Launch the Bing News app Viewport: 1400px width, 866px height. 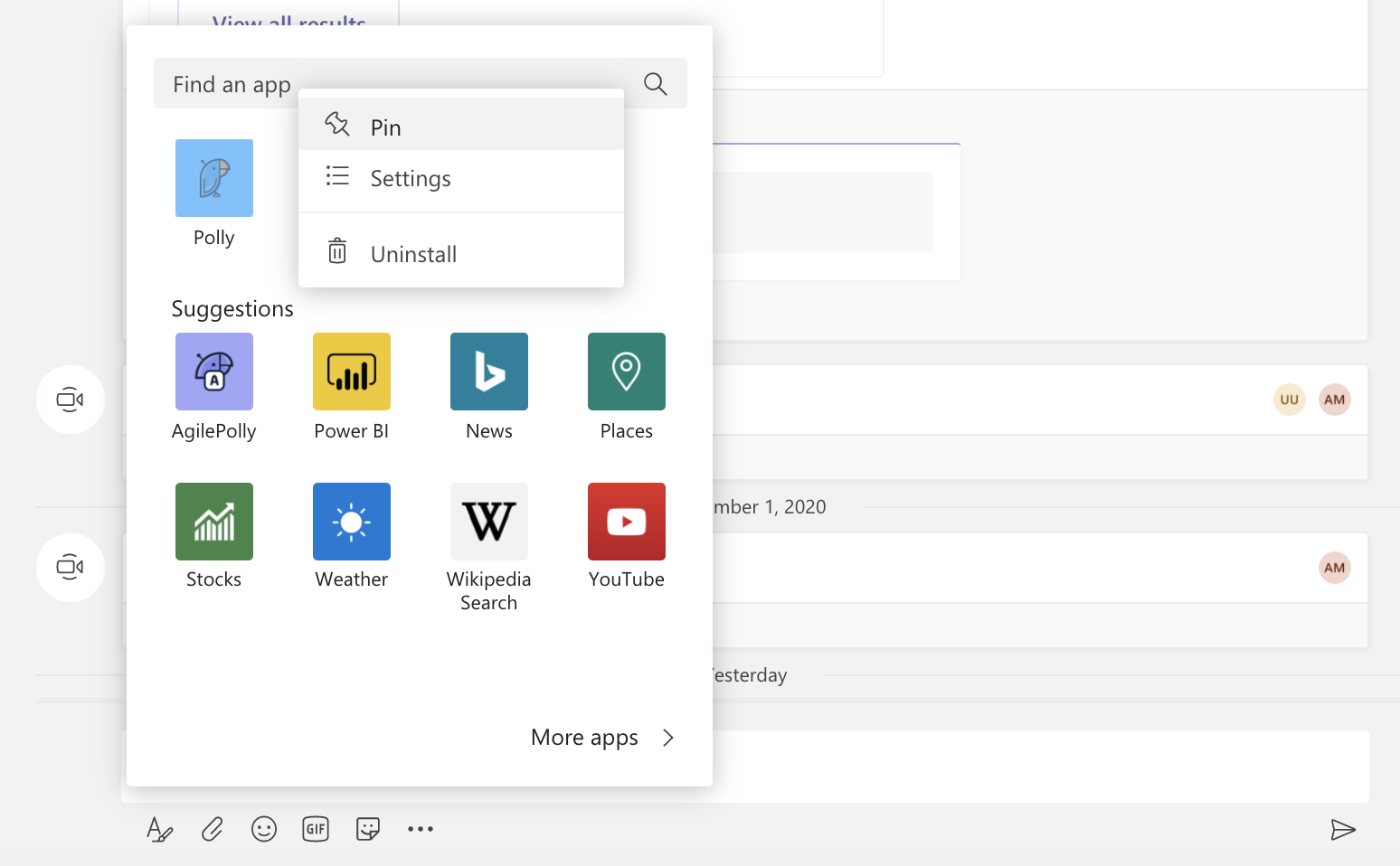pos(488,372)
